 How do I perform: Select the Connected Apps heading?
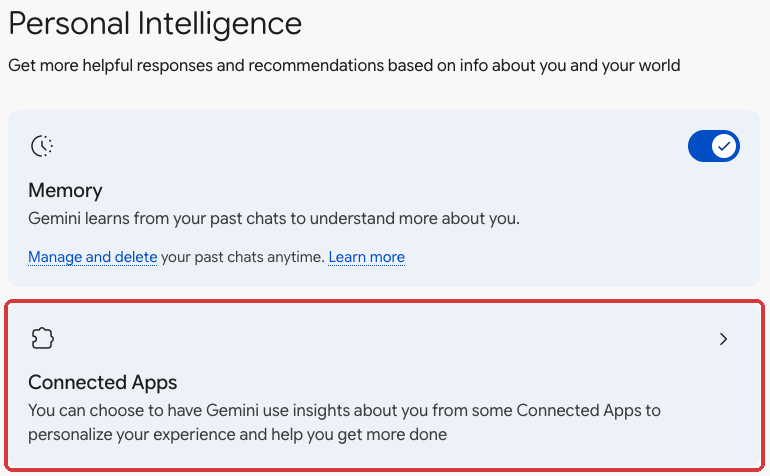pyautogui.click(x=102, y=382)
